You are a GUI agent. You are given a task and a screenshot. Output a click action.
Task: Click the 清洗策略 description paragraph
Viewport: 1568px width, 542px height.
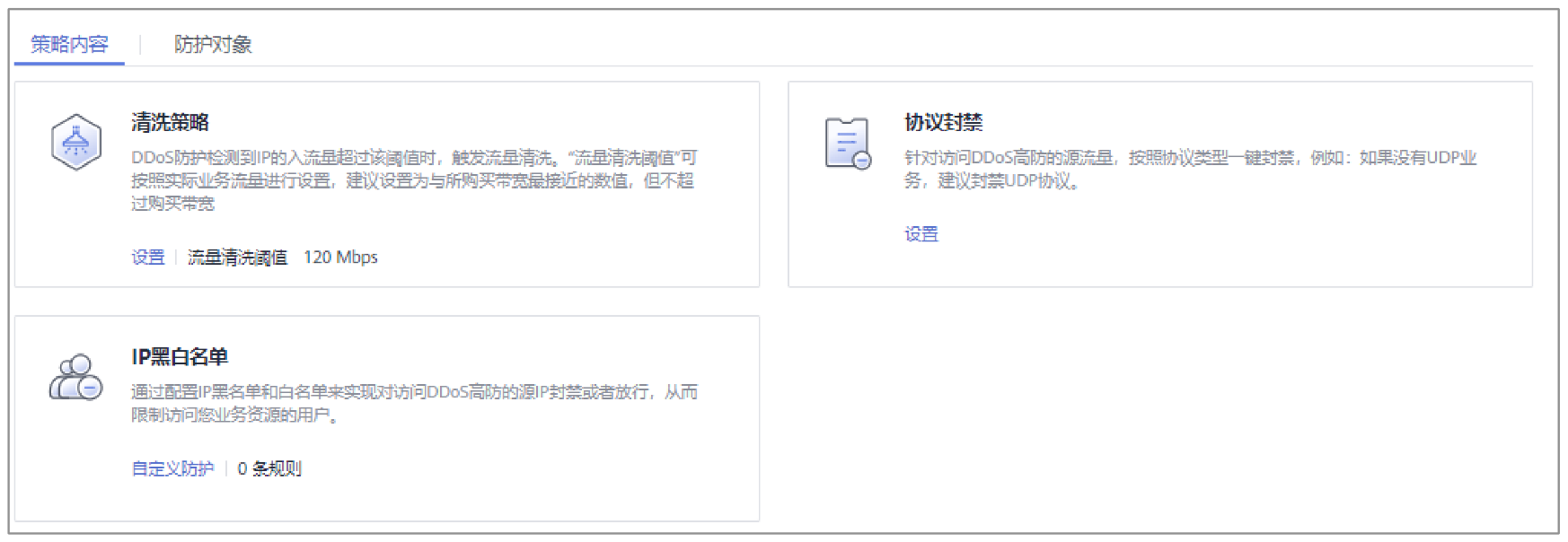pos(414,180)
